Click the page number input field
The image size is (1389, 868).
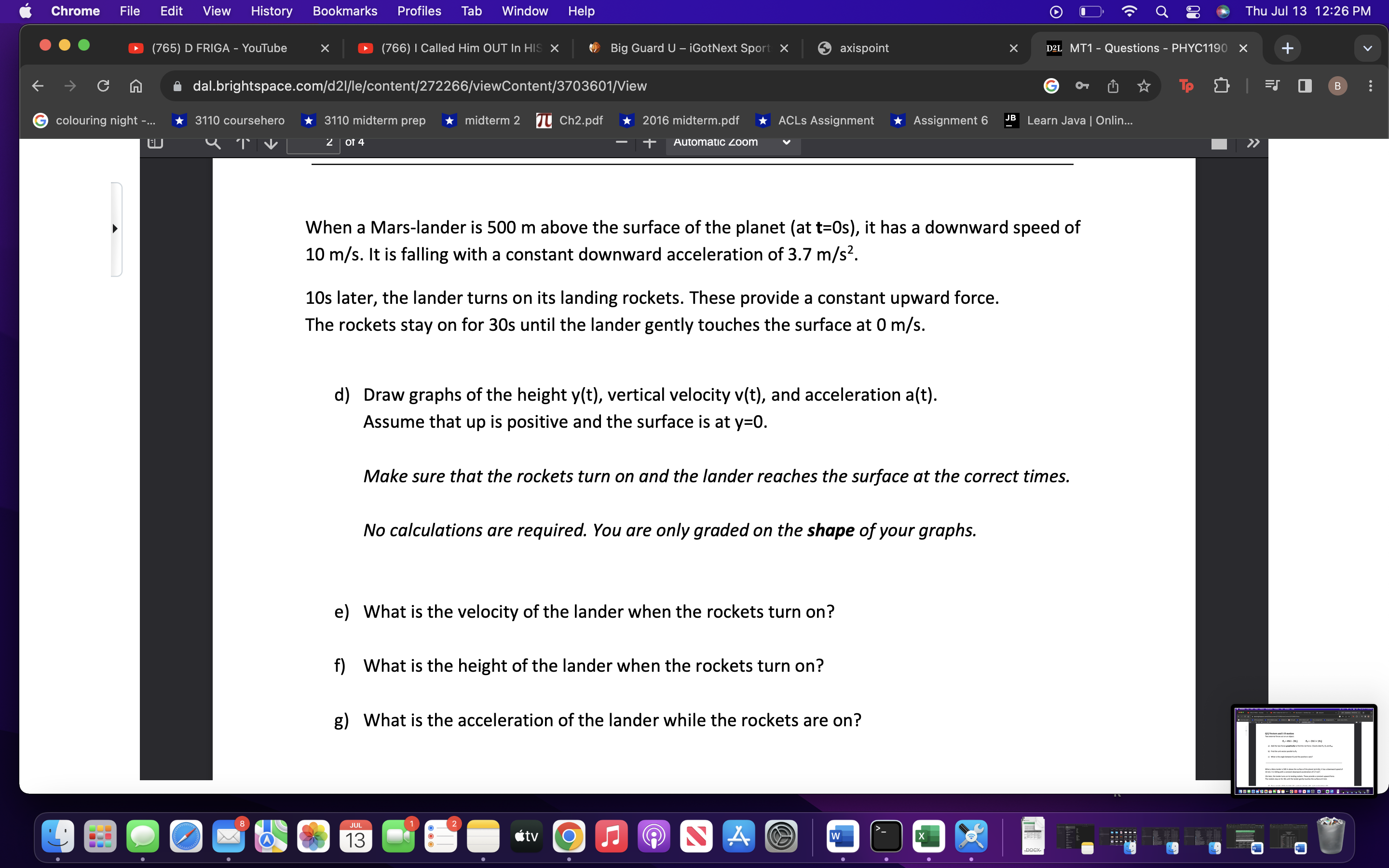pos(313,143)
